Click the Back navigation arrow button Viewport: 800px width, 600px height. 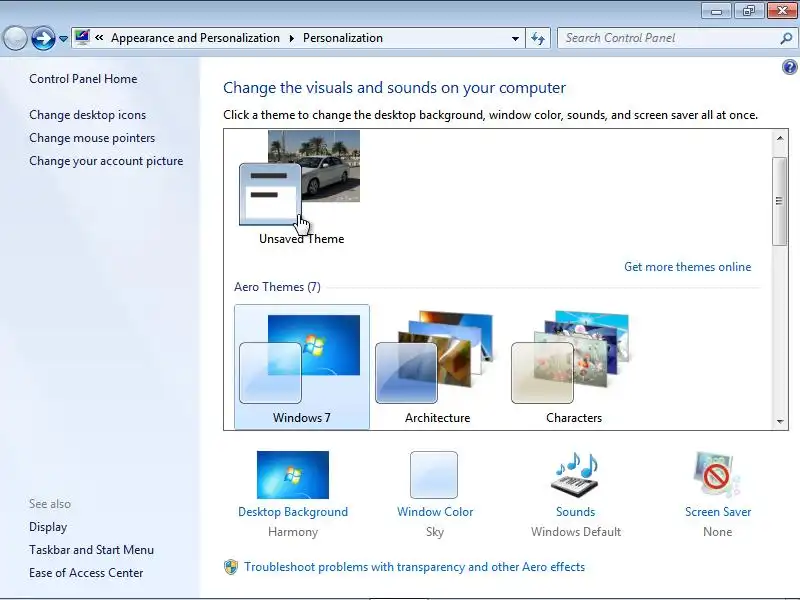tap(15, 38)
